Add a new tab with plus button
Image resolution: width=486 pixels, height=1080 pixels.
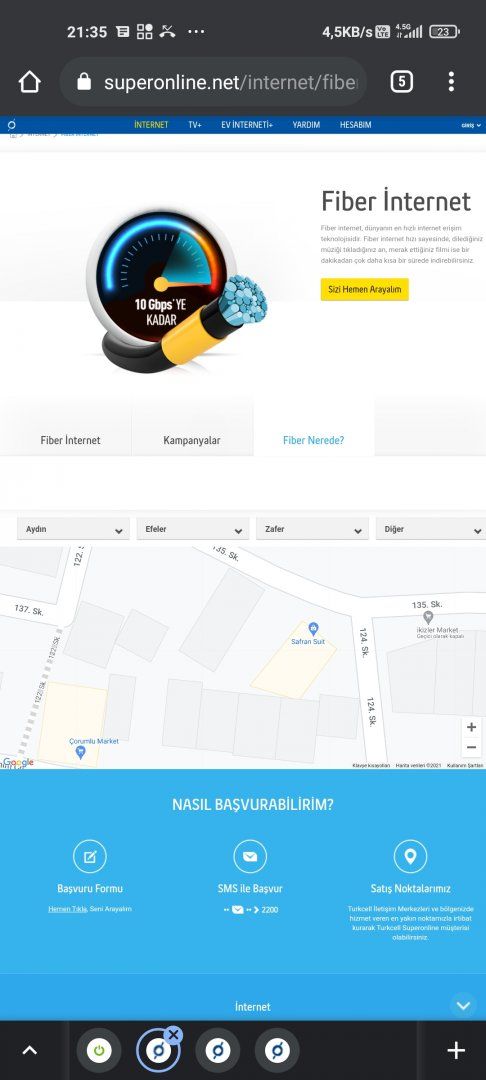(456, 1050)
